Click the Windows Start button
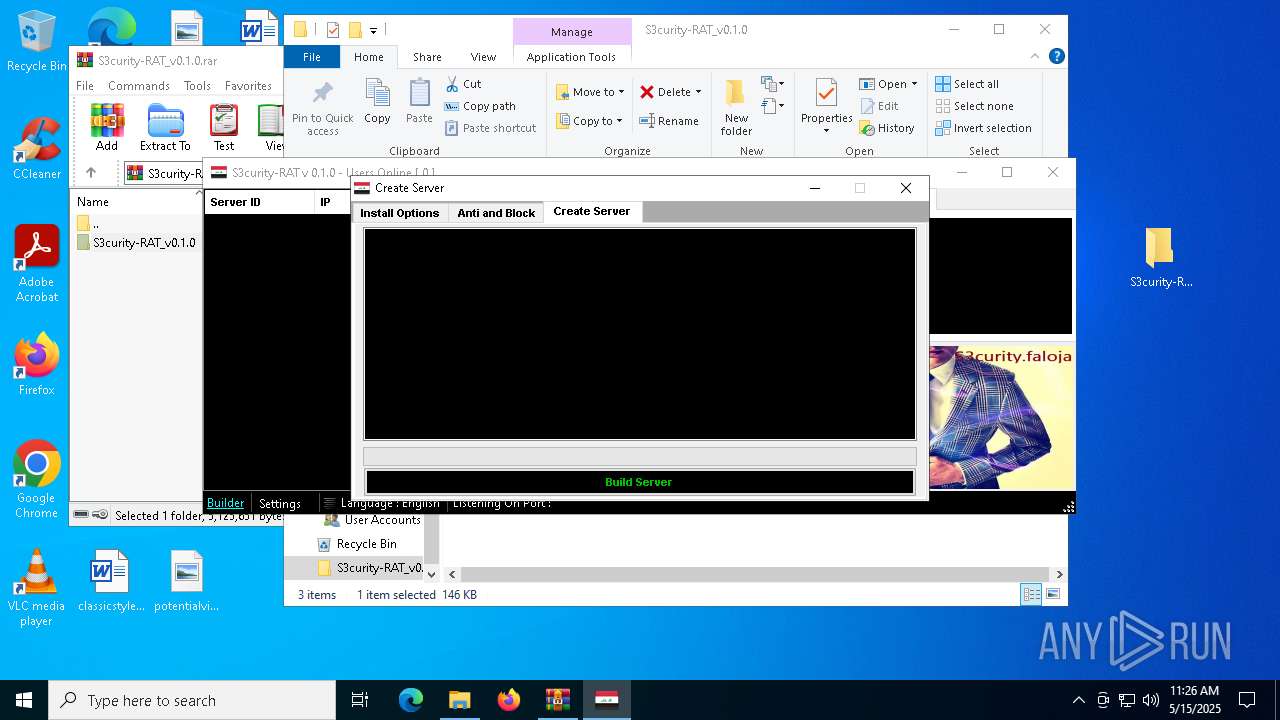 (x=24, y=700)
